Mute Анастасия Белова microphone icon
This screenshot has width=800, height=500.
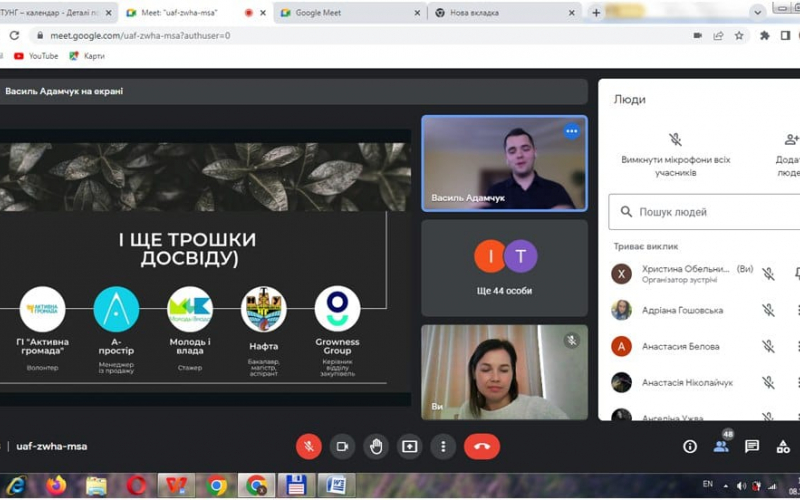click(x=768, y=346)
